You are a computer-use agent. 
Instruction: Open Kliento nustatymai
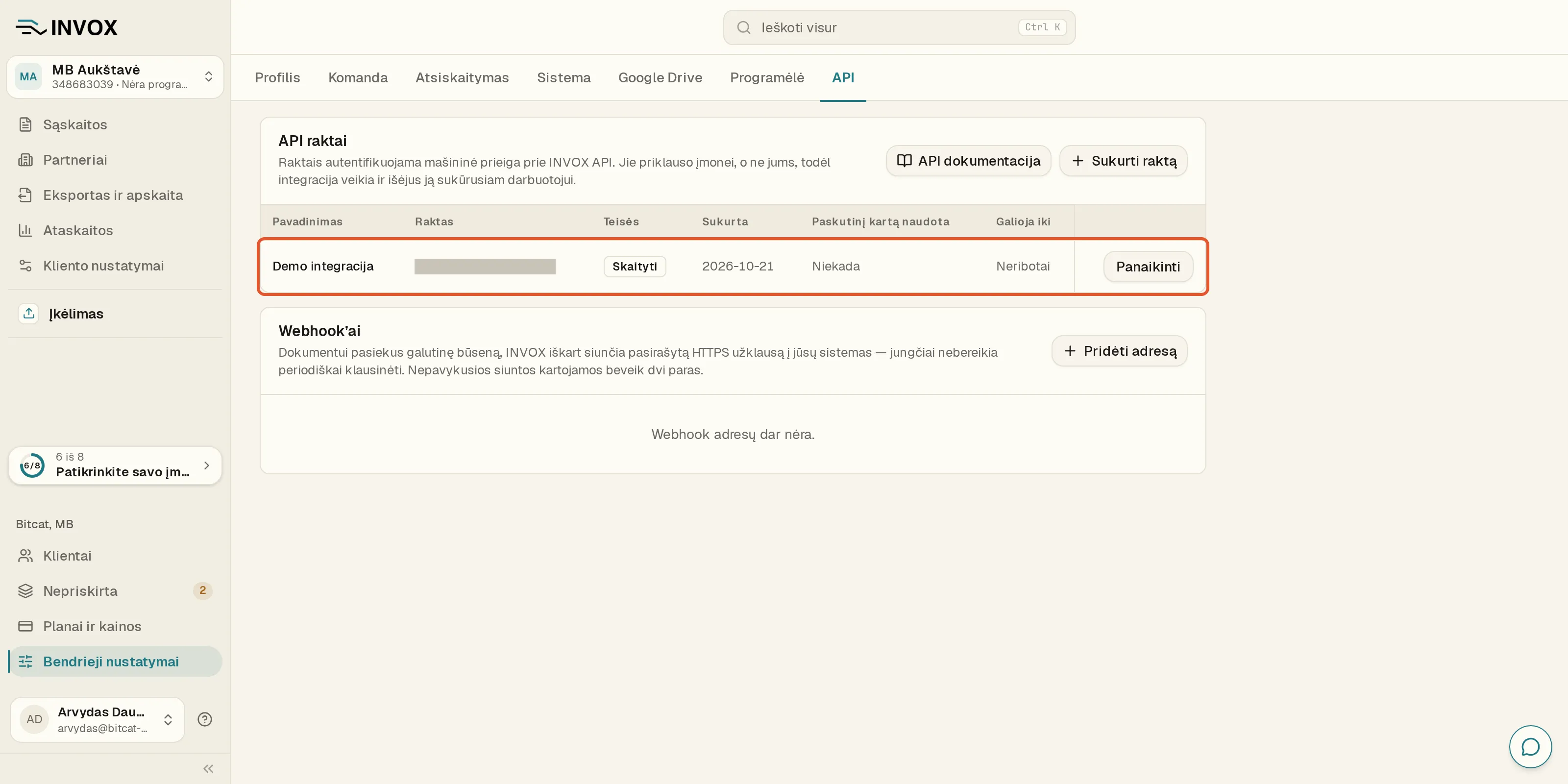click(115, 266)
